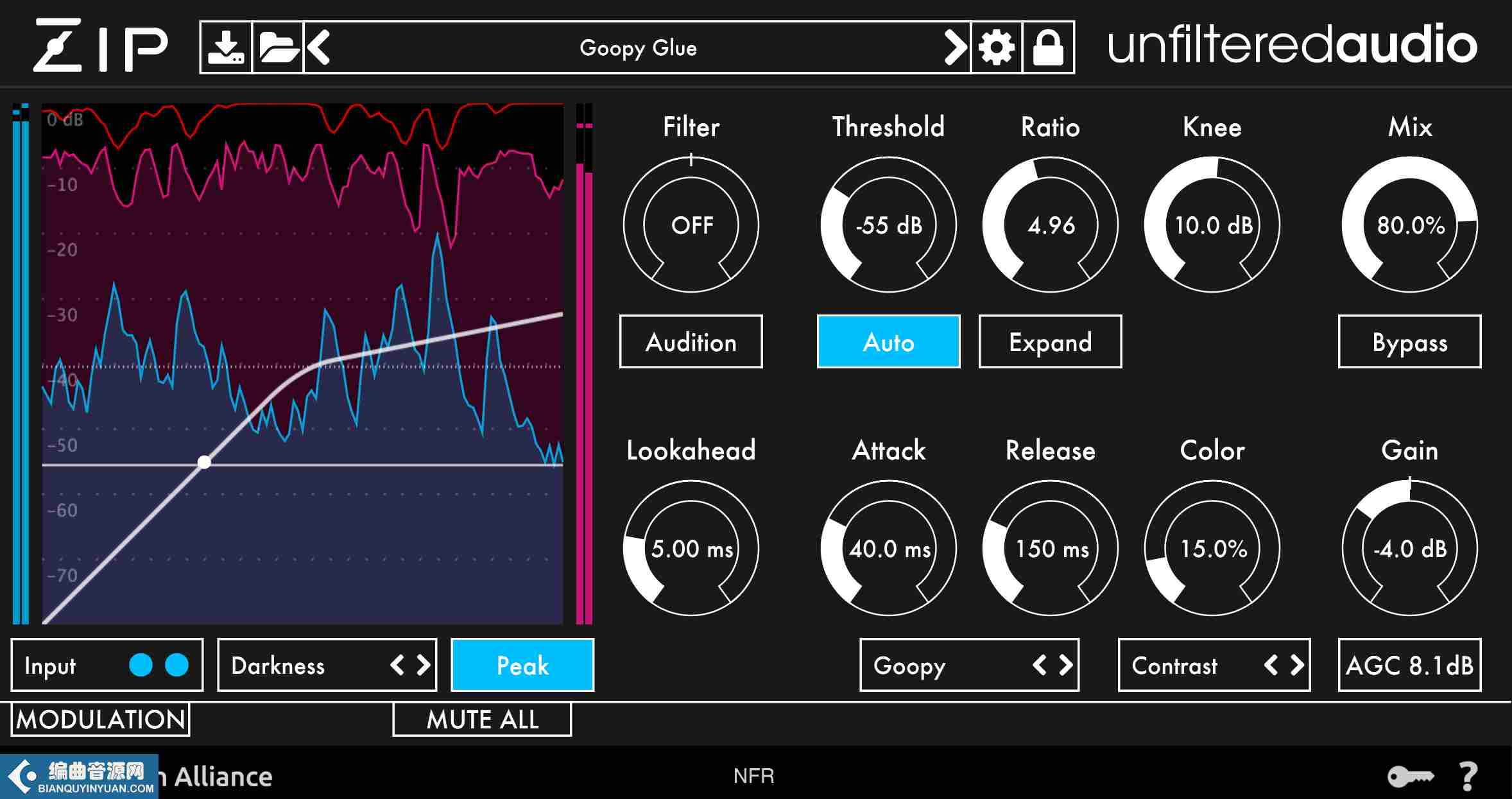Click the Ratio knob at 4.96
1512x799 pixels.
pos(1051,225)
